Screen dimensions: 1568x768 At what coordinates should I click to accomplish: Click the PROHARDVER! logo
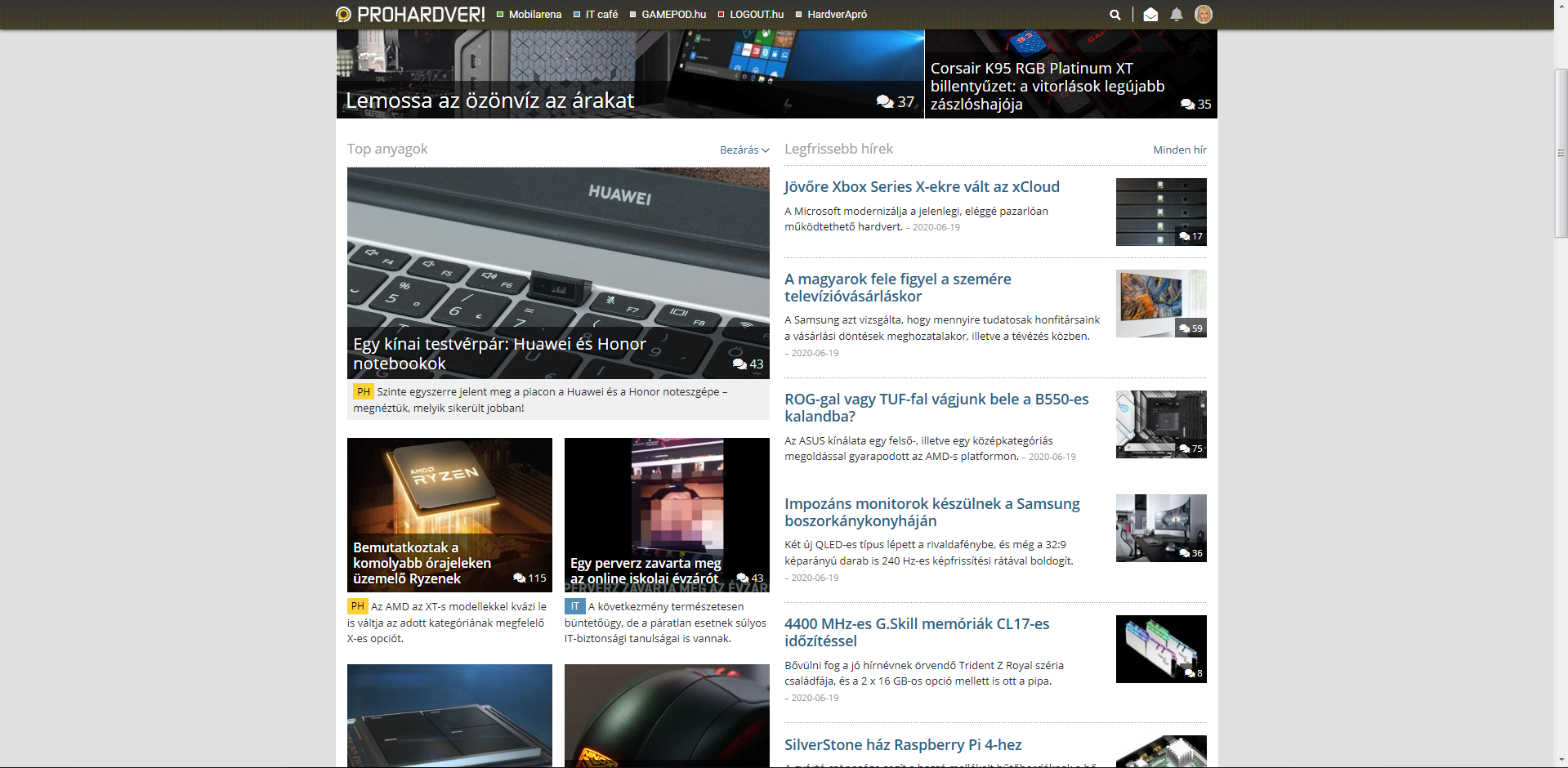(410, 14)
